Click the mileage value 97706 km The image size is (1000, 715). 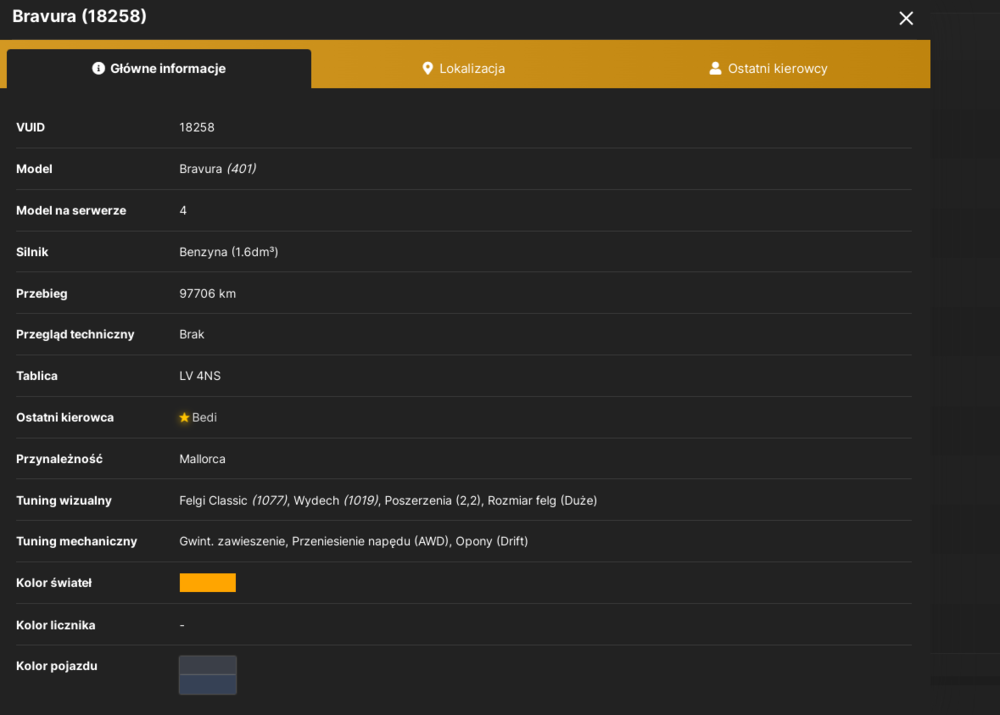point(207,293)
